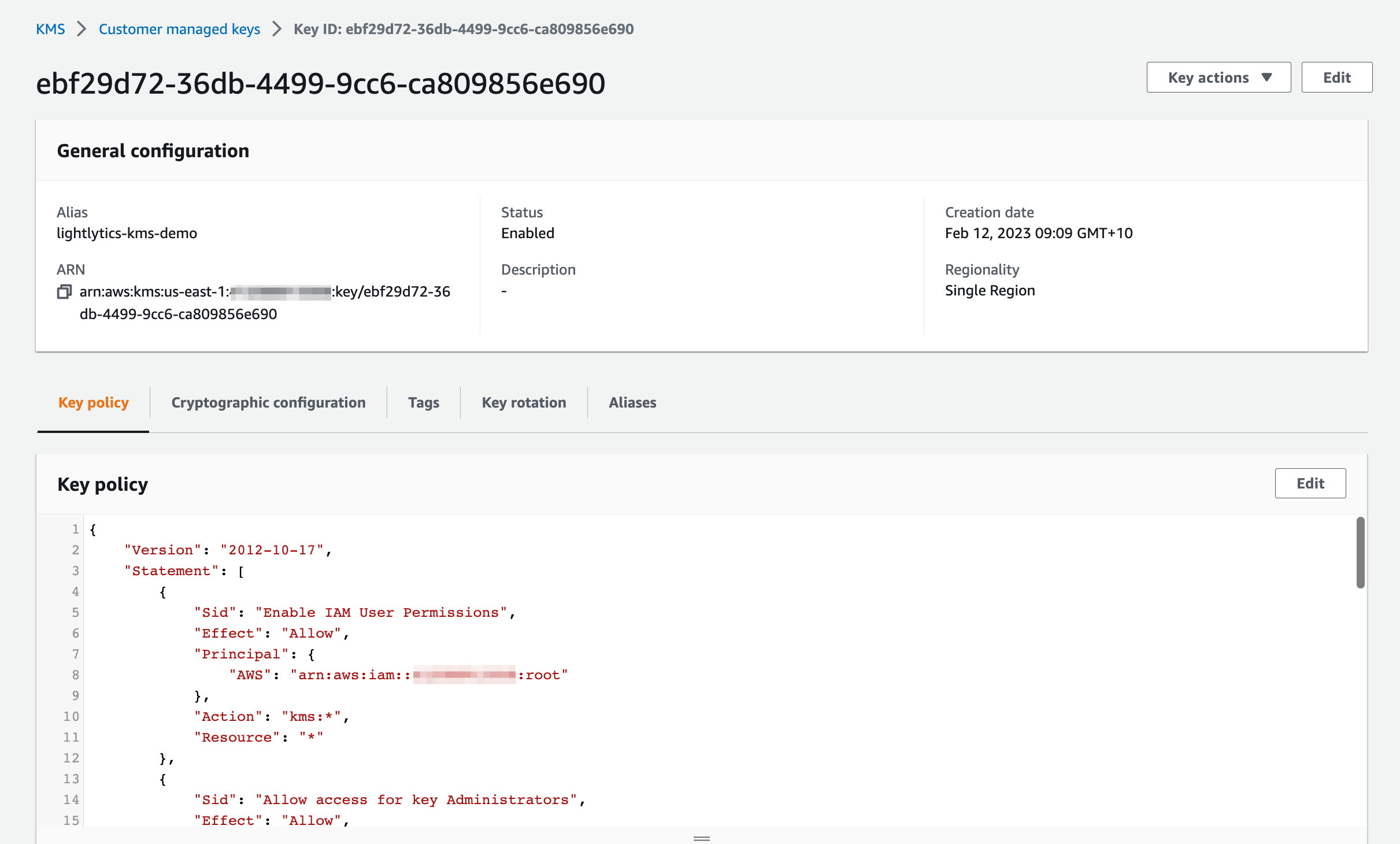Click the "Statement" line in policy
The height and width of the screenshot is (844, 1400).
(184, 571)
